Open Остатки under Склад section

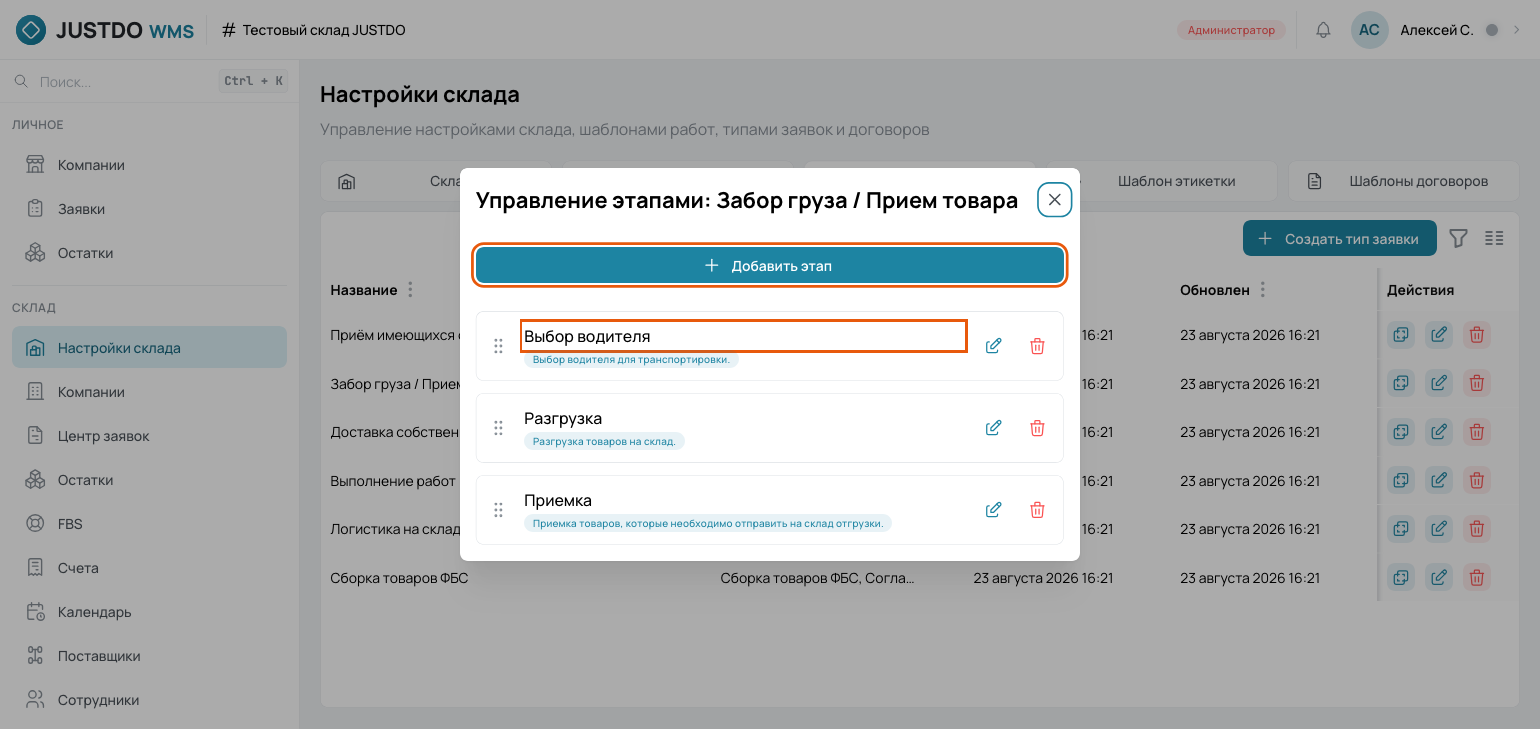tap(149, 480)
